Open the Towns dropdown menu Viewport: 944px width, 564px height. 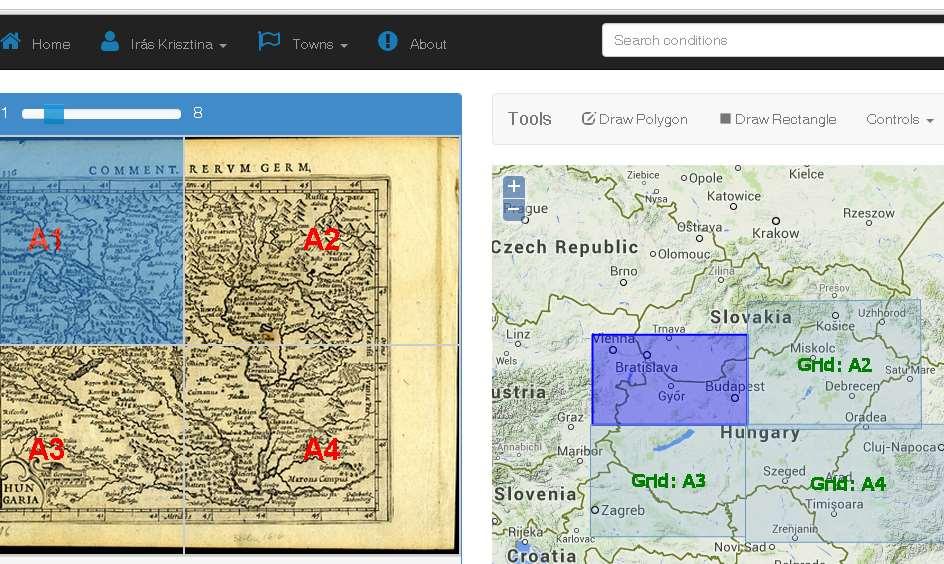coord(320,44)
